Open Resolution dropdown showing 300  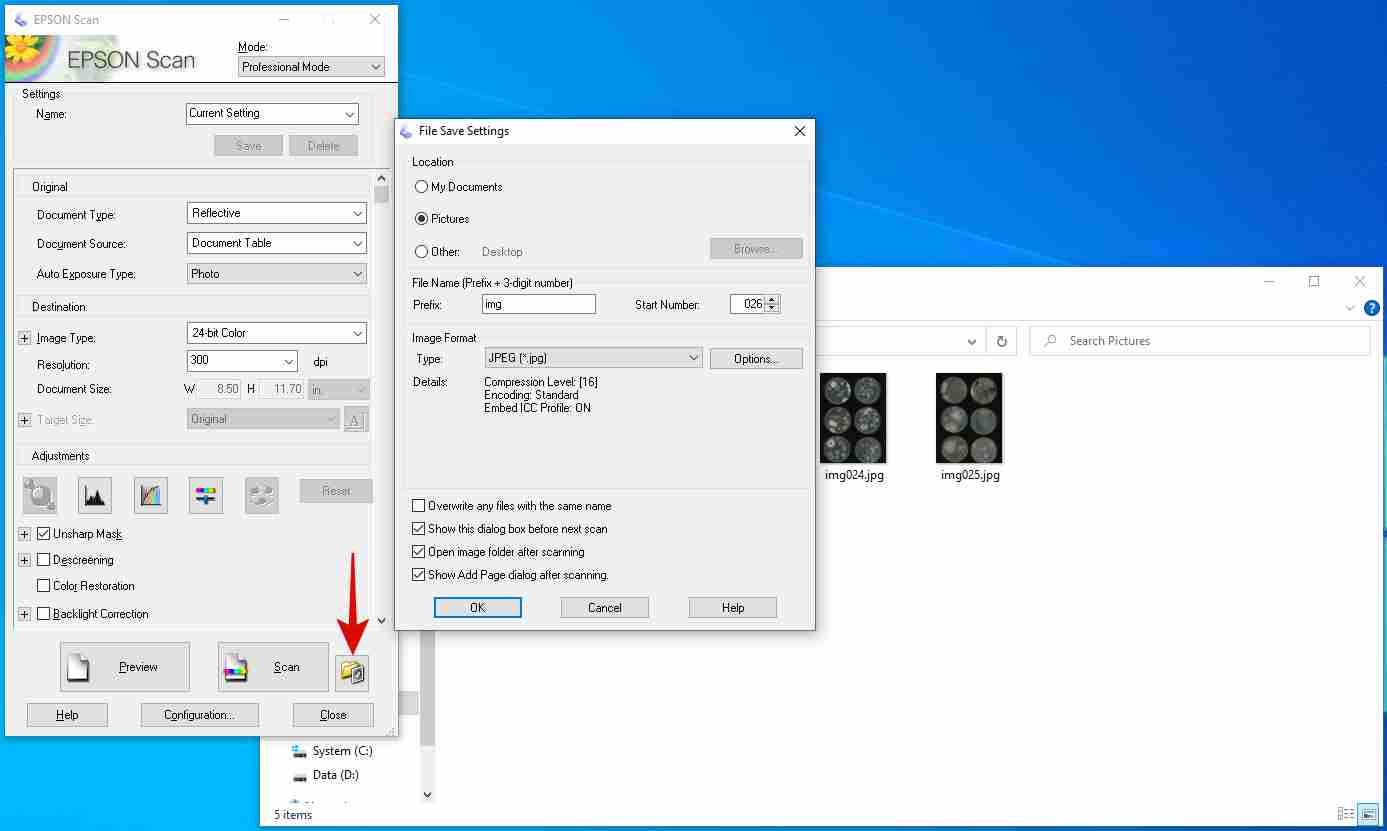click(x=243, y=361)
